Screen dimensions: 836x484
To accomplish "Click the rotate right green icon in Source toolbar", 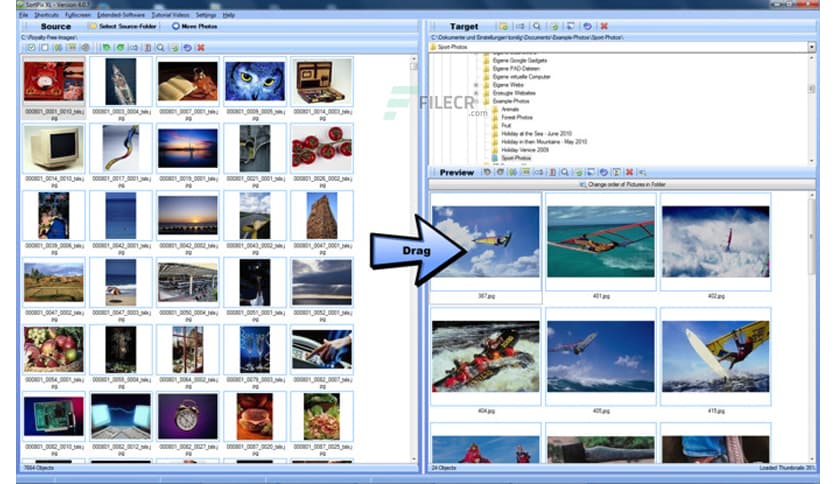I will (120, 48).
